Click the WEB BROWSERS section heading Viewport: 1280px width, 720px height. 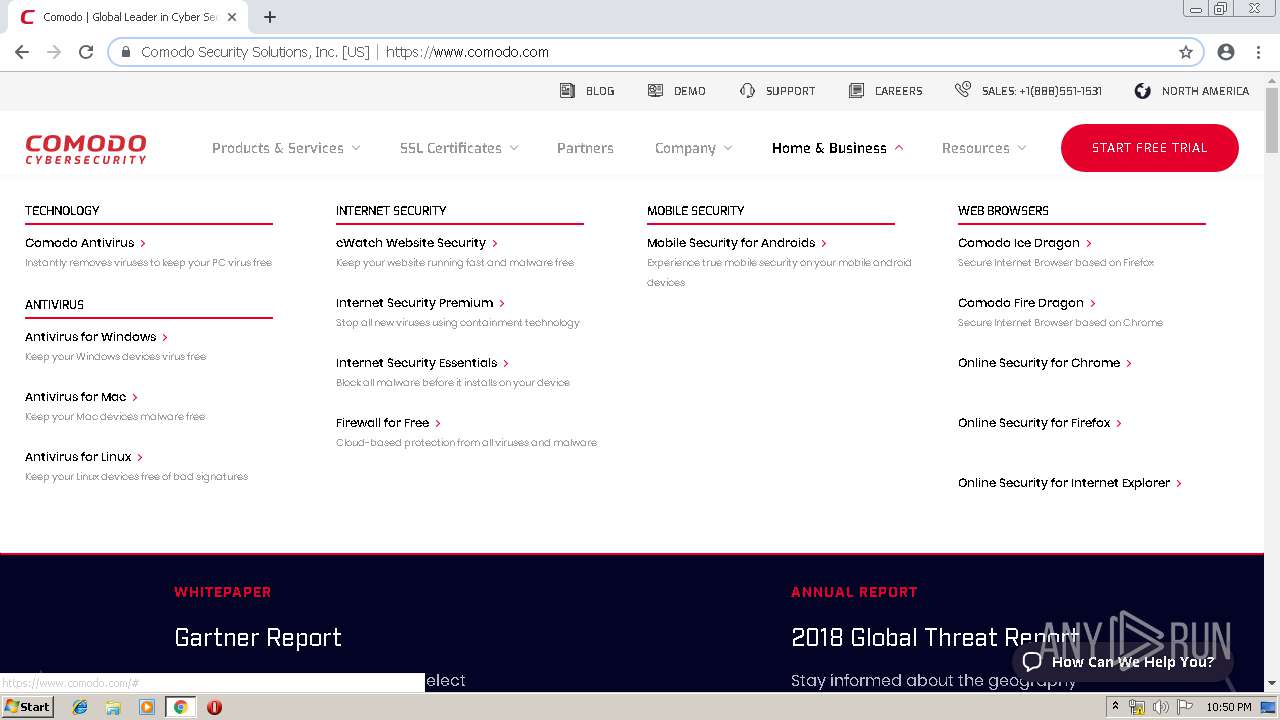(x=1003, y=210)
